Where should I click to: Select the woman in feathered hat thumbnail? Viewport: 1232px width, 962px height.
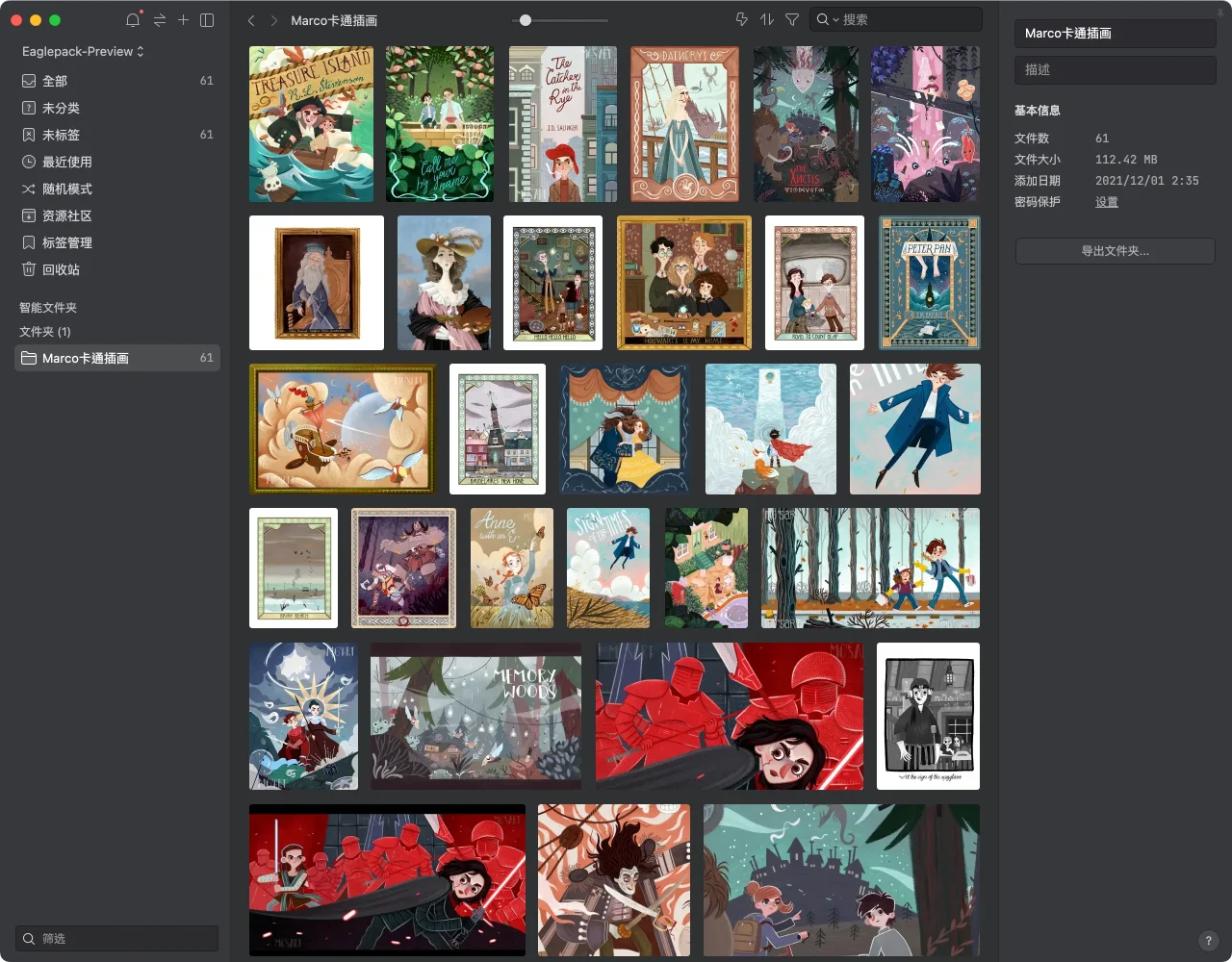(x=444, y=283)
